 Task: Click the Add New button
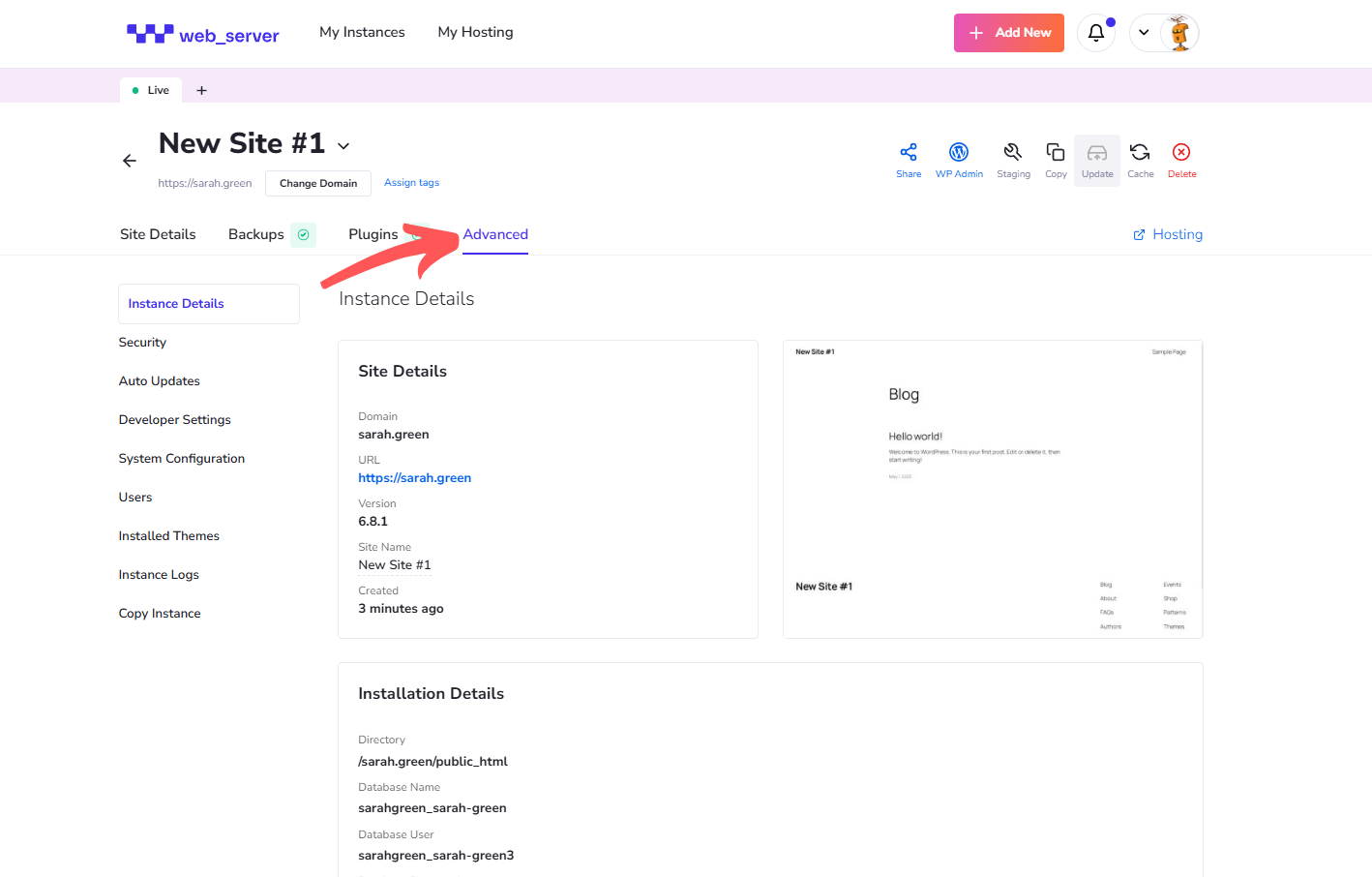[1008, 33]
